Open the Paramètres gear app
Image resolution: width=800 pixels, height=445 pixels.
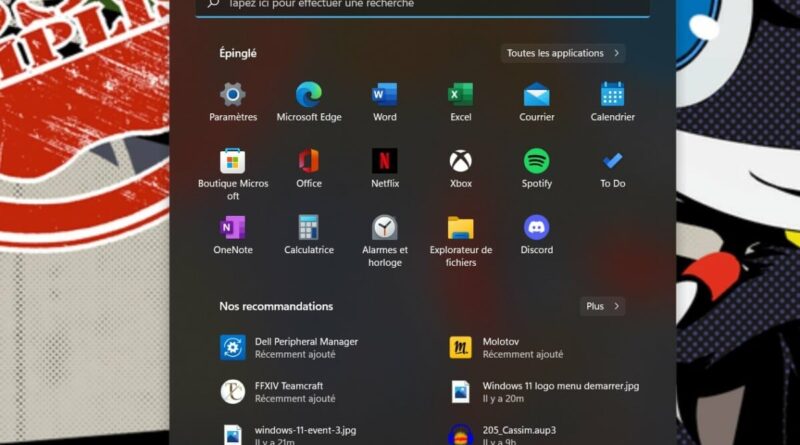pos(233,102)
